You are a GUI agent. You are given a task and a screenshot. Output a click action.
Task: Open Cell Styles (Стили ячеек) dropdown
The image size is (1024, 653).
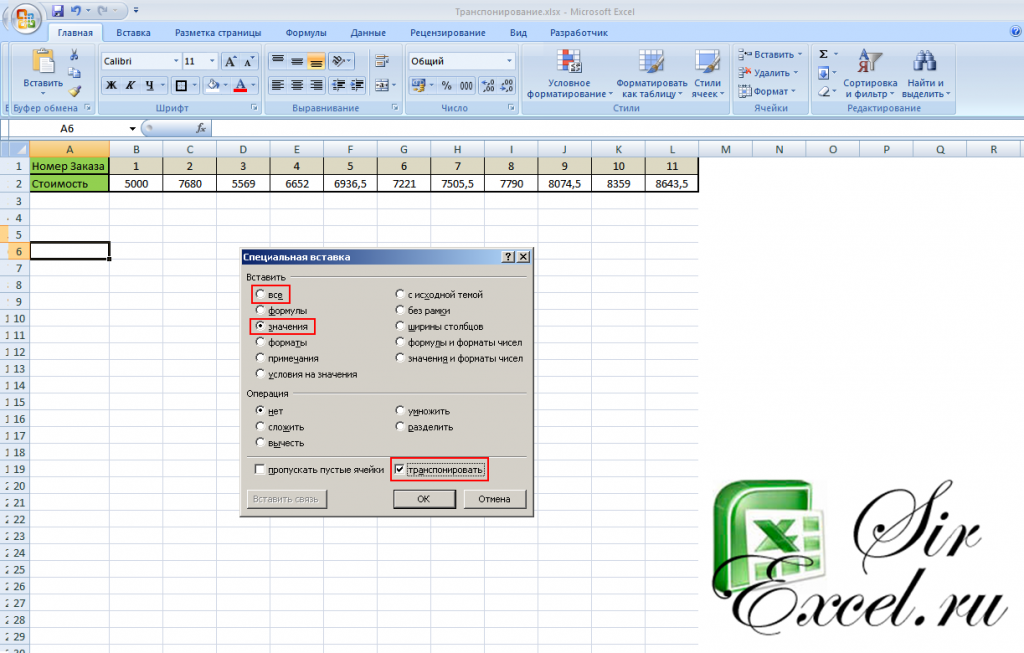707,73
